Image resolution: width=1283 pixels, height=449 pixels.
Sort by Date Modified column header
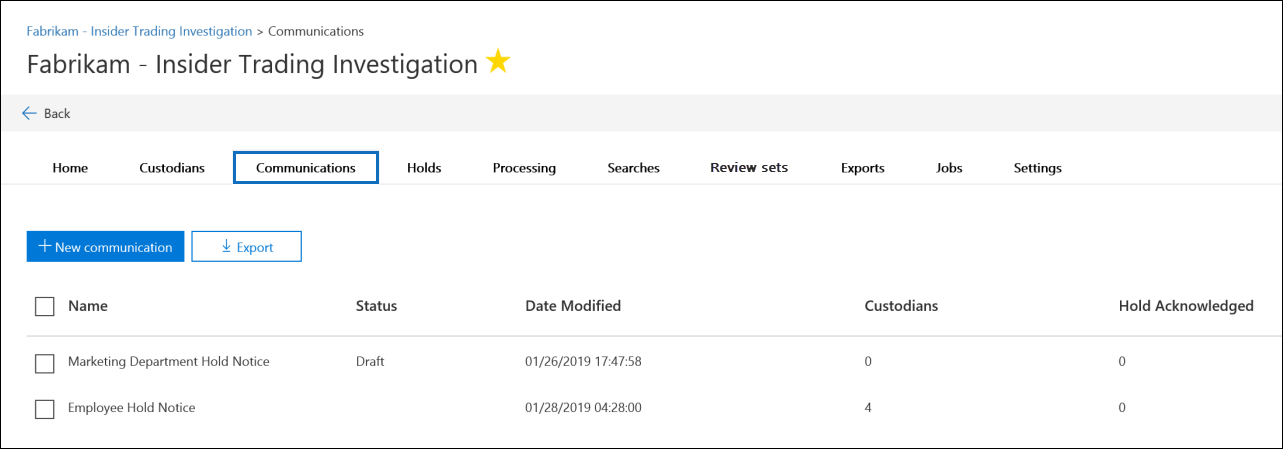pos(573,306)
